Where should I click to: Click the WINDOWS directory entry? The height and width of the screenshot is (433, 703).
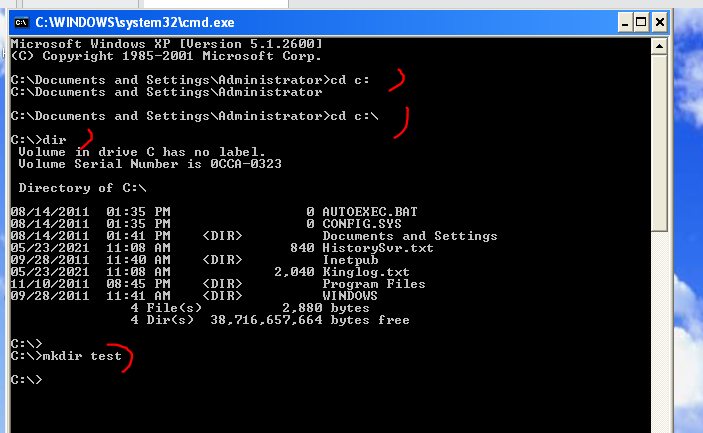tap(350, 296)
